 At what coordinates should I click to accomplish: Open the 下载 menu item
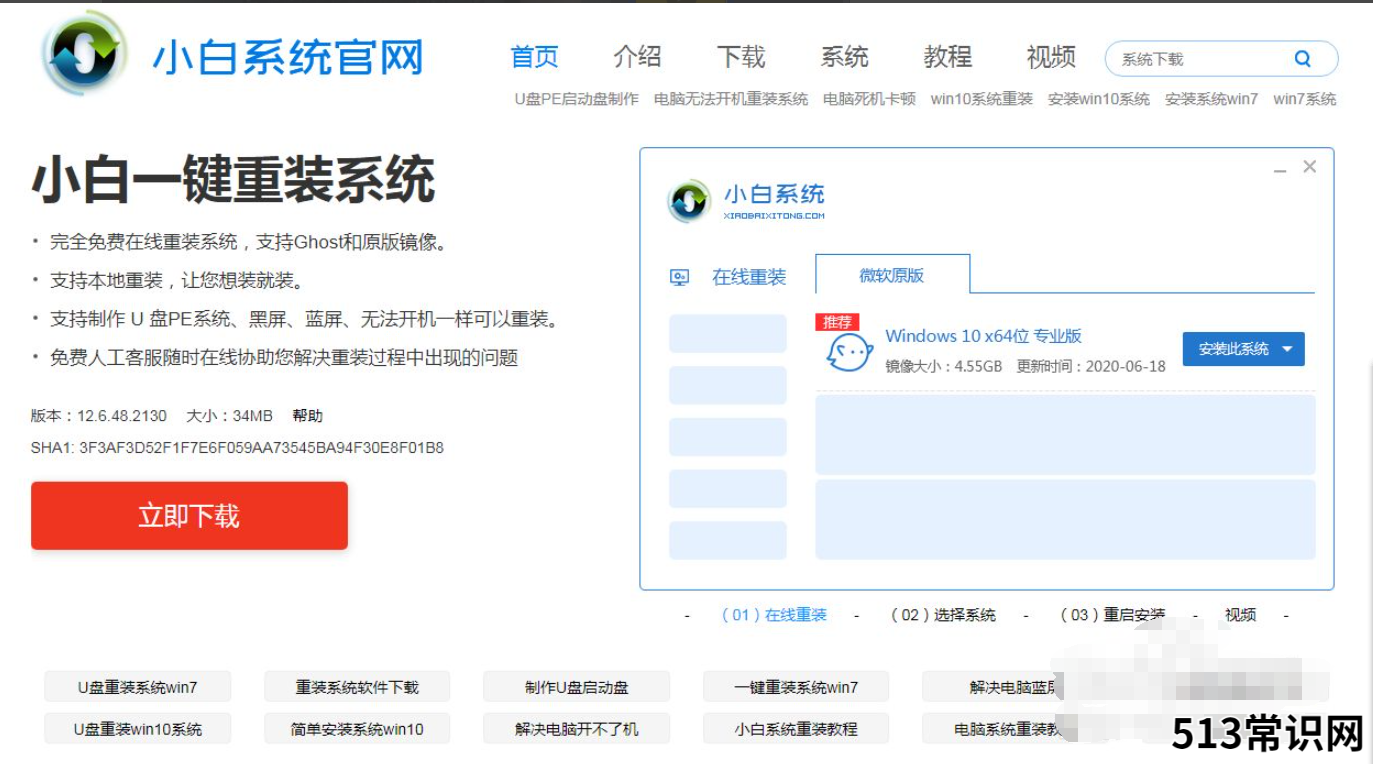tap(741, 57)
